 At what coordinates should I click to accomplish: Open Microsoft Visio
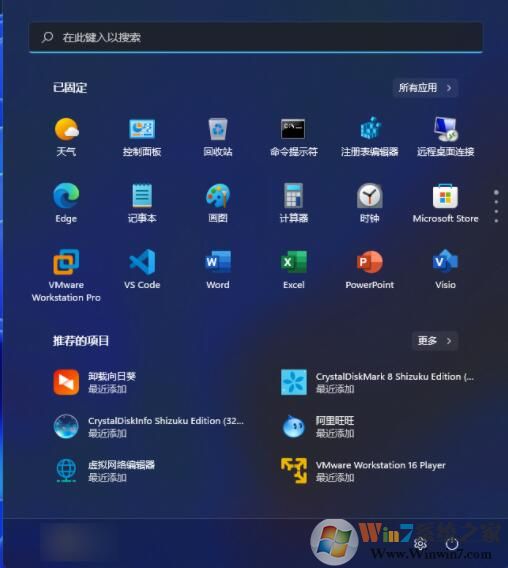445,270
